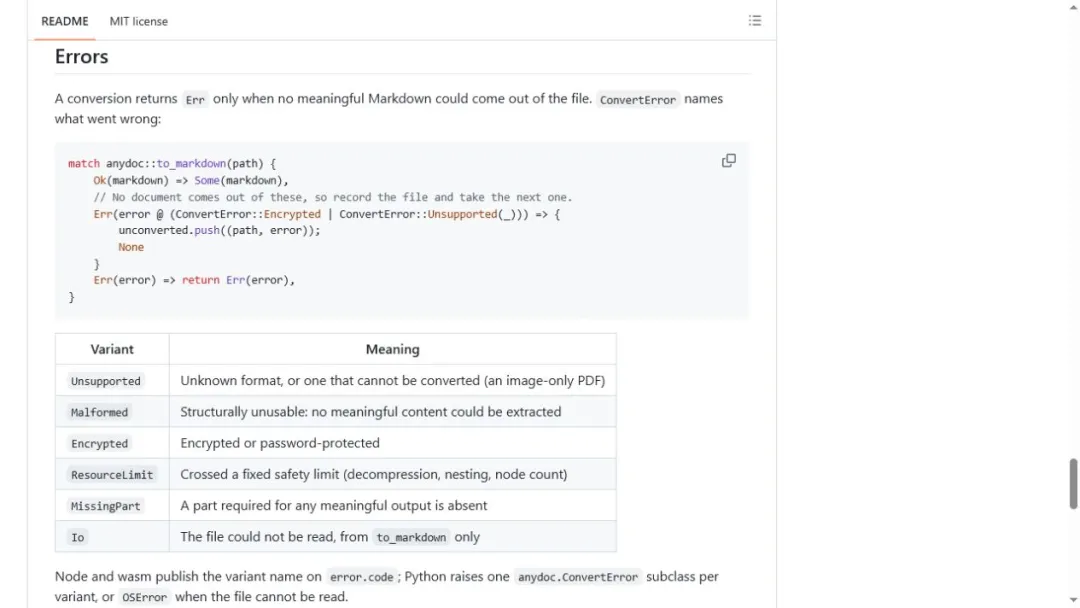
Task: Open the MIT license tab
Action: pos(138,21)
